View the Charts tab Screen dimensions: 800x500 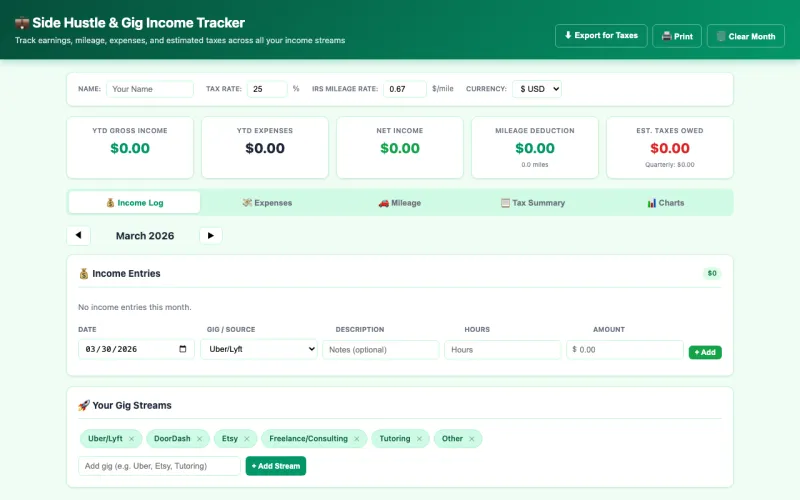[x=665, y=203]
